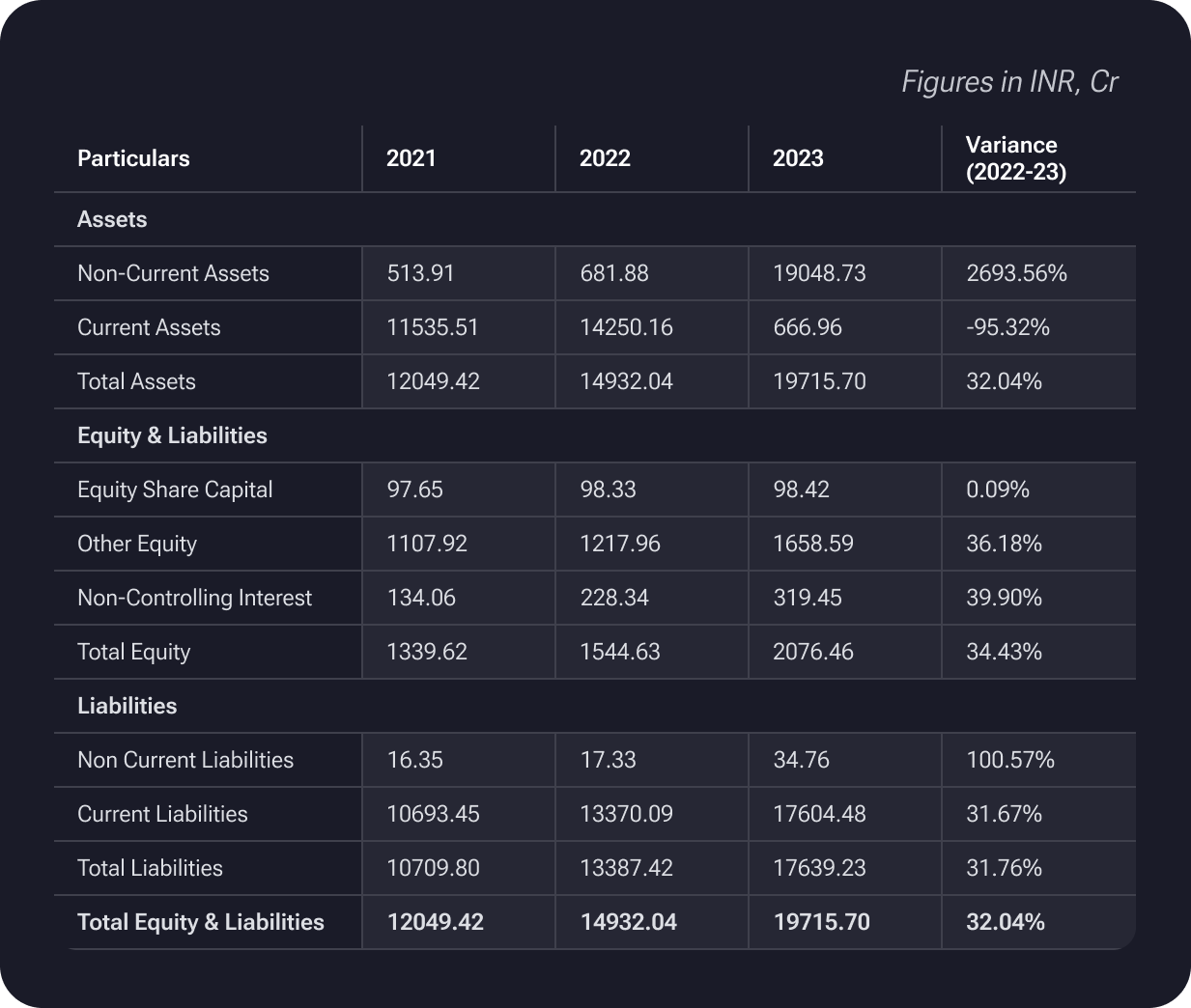Click the Equity & Liabilities section heading

click(x=172, y=435)
